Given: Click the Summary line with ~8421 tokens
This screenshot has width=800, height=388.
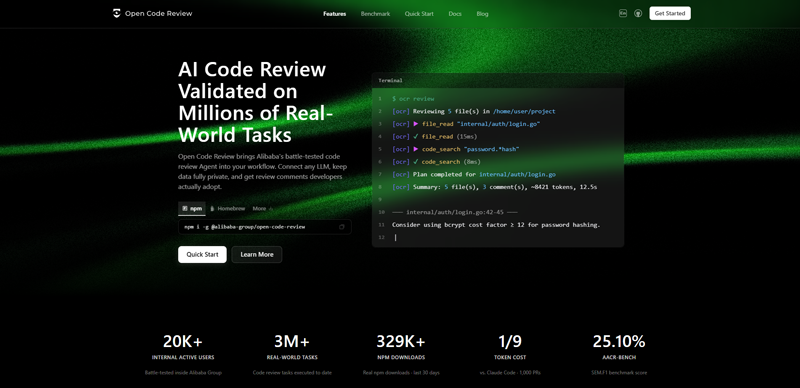Looking at the screenshot, I should click(494, 187).
